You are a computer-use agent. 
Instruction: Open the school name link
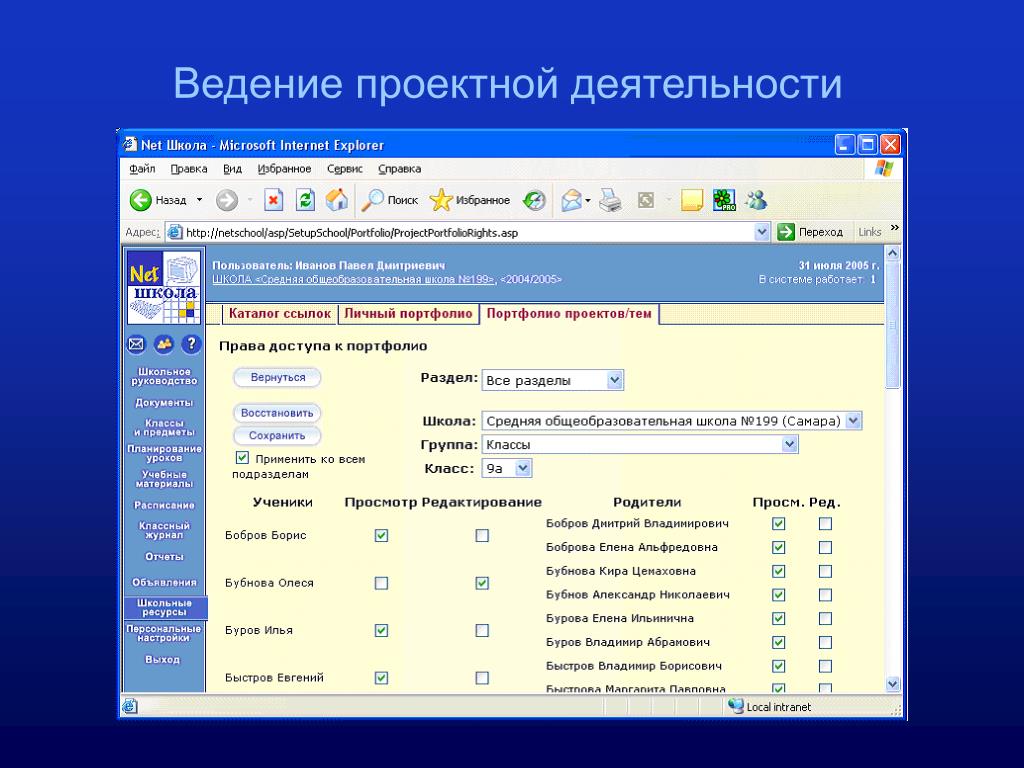coord(354,280)
